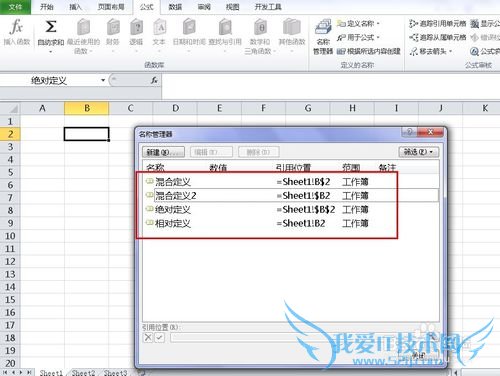
Task: Open Use in Formula dropdown arrow
Action: click(x=378, y=37)
